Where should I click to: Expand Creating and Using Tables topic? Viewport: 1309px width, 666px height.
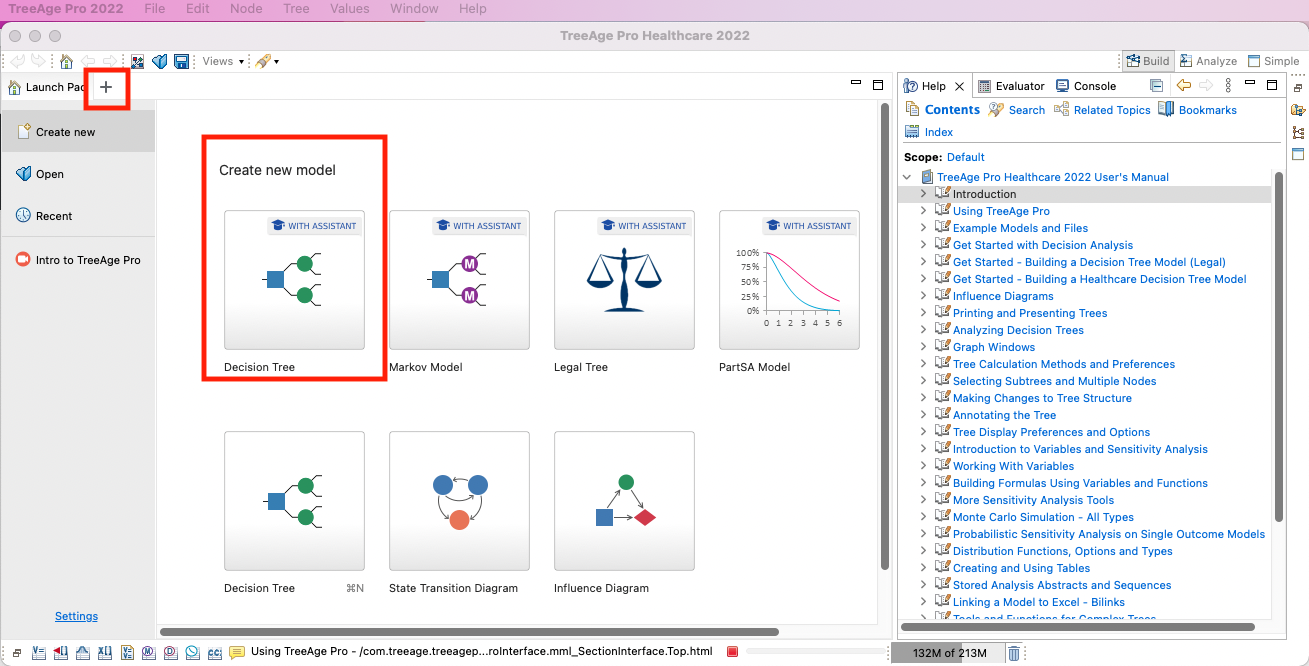(x=923, y=568)
